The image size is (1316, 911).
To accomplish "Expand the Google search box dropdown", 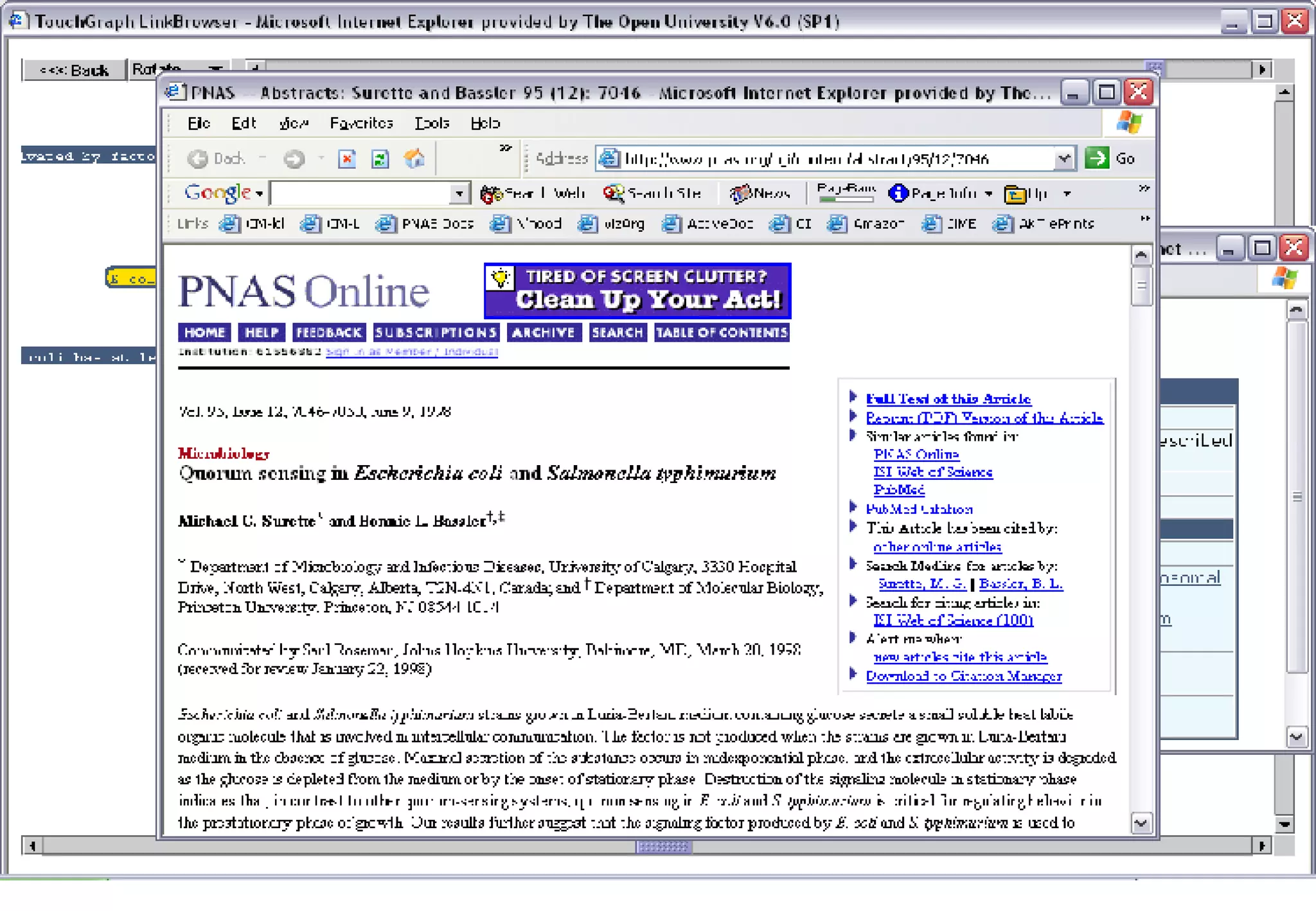I will point(459,193).
